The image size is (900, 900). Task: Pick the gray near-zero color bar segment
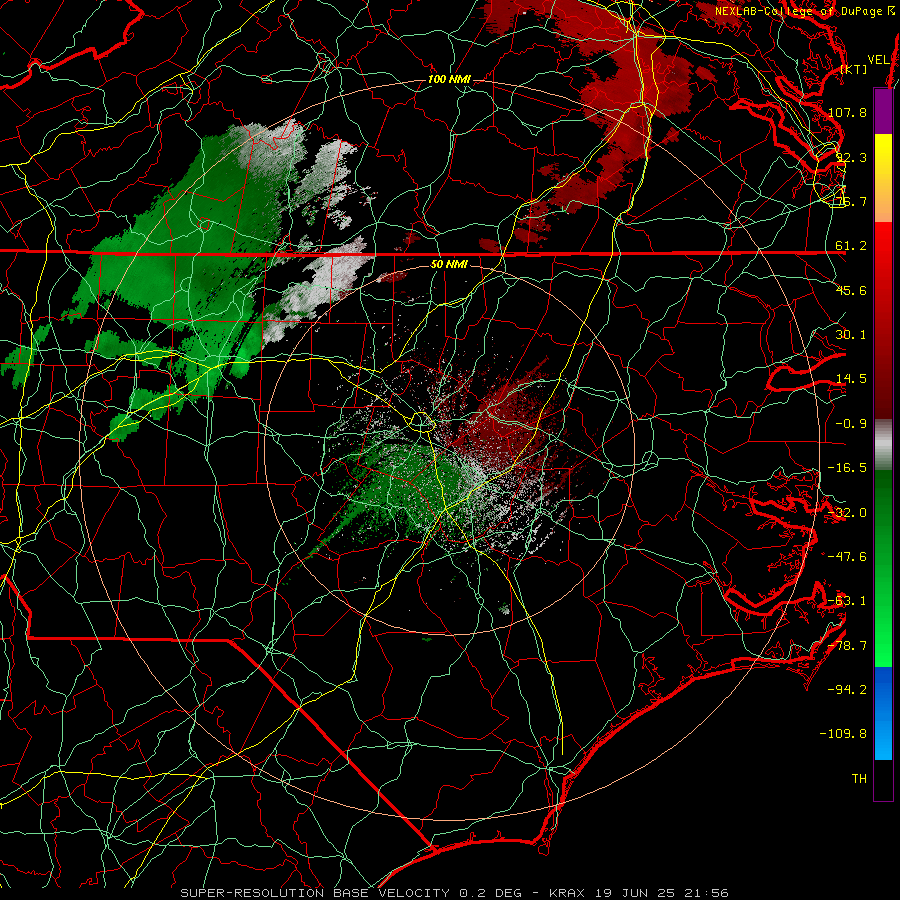click(883, 445)
